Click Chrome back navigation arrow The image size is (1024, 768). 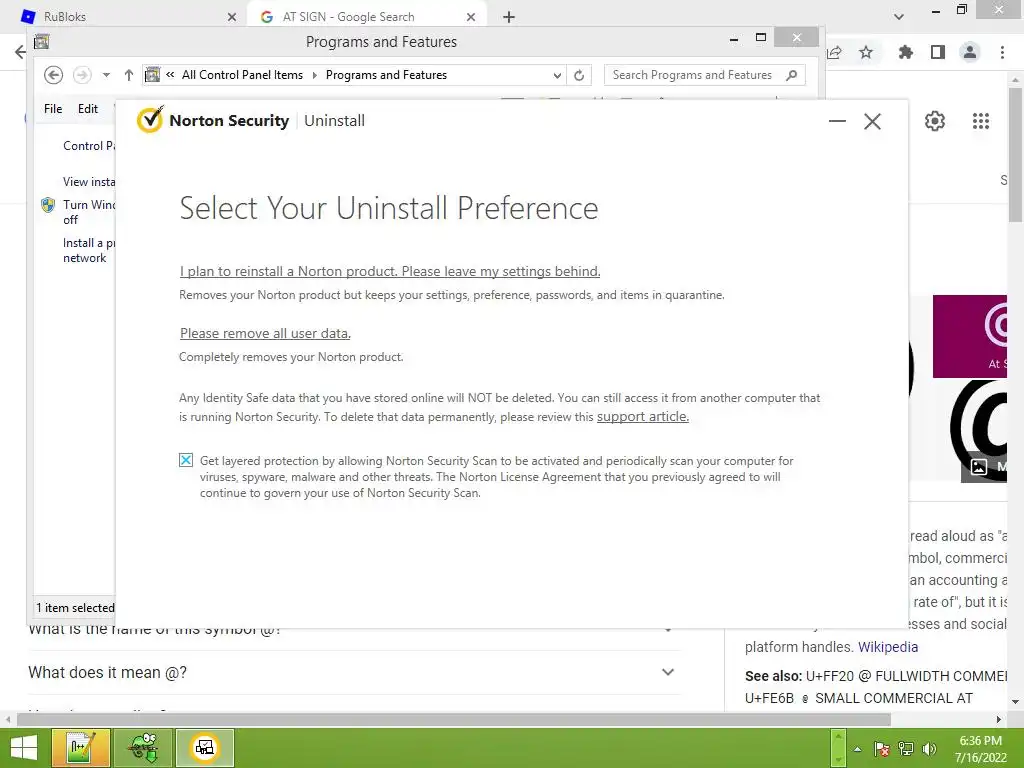(x=20, y=52)
